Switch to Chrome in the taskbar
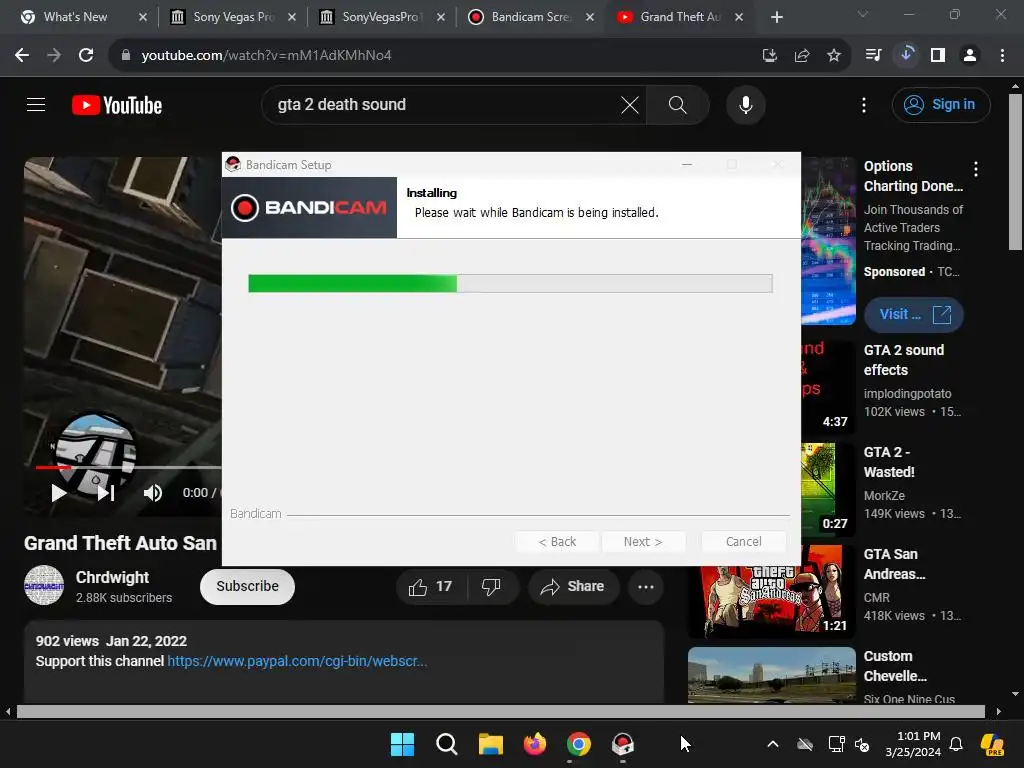1024x768 pixels. coord(579,744)
